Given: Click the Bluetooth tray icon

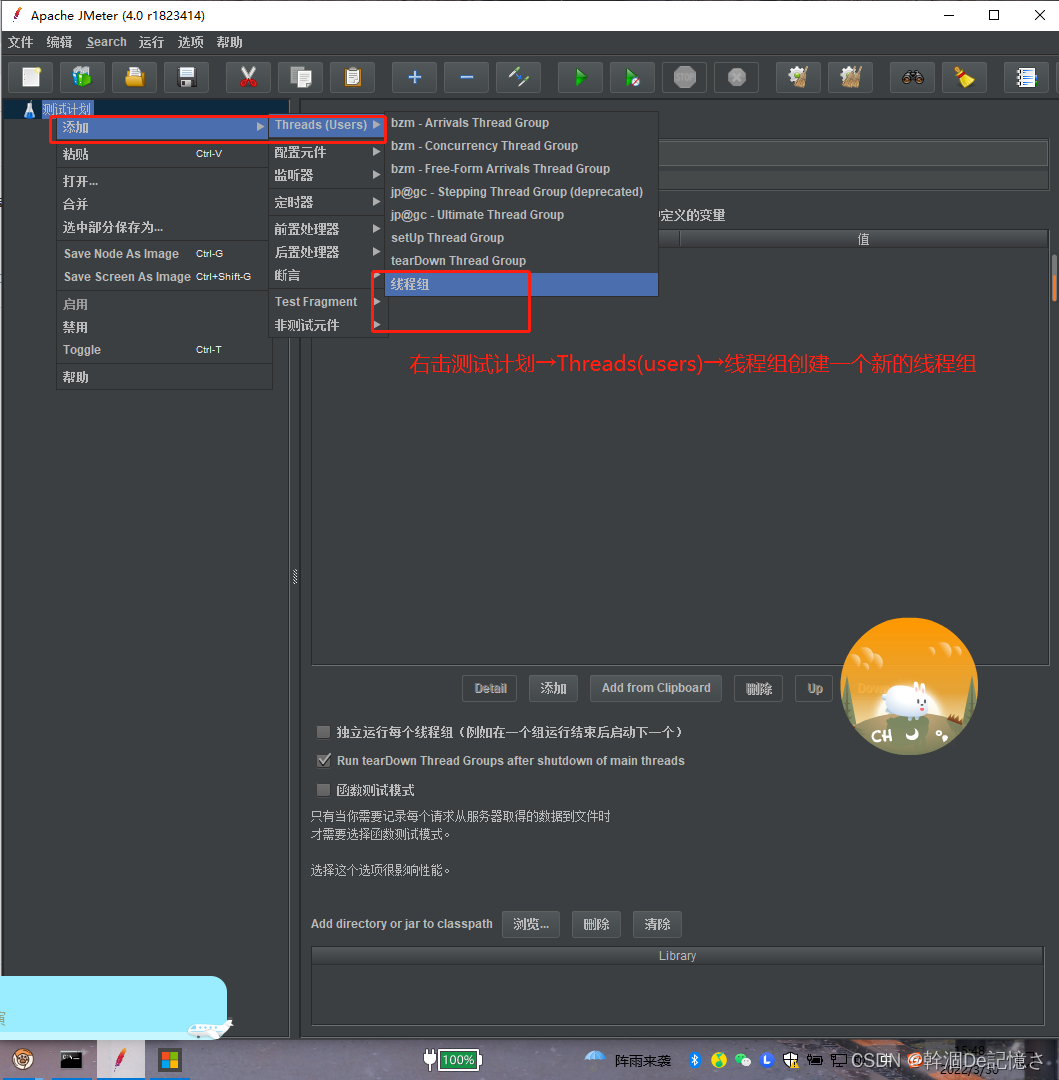Looking at the screenshot, I should click(x=694, y=1060).
